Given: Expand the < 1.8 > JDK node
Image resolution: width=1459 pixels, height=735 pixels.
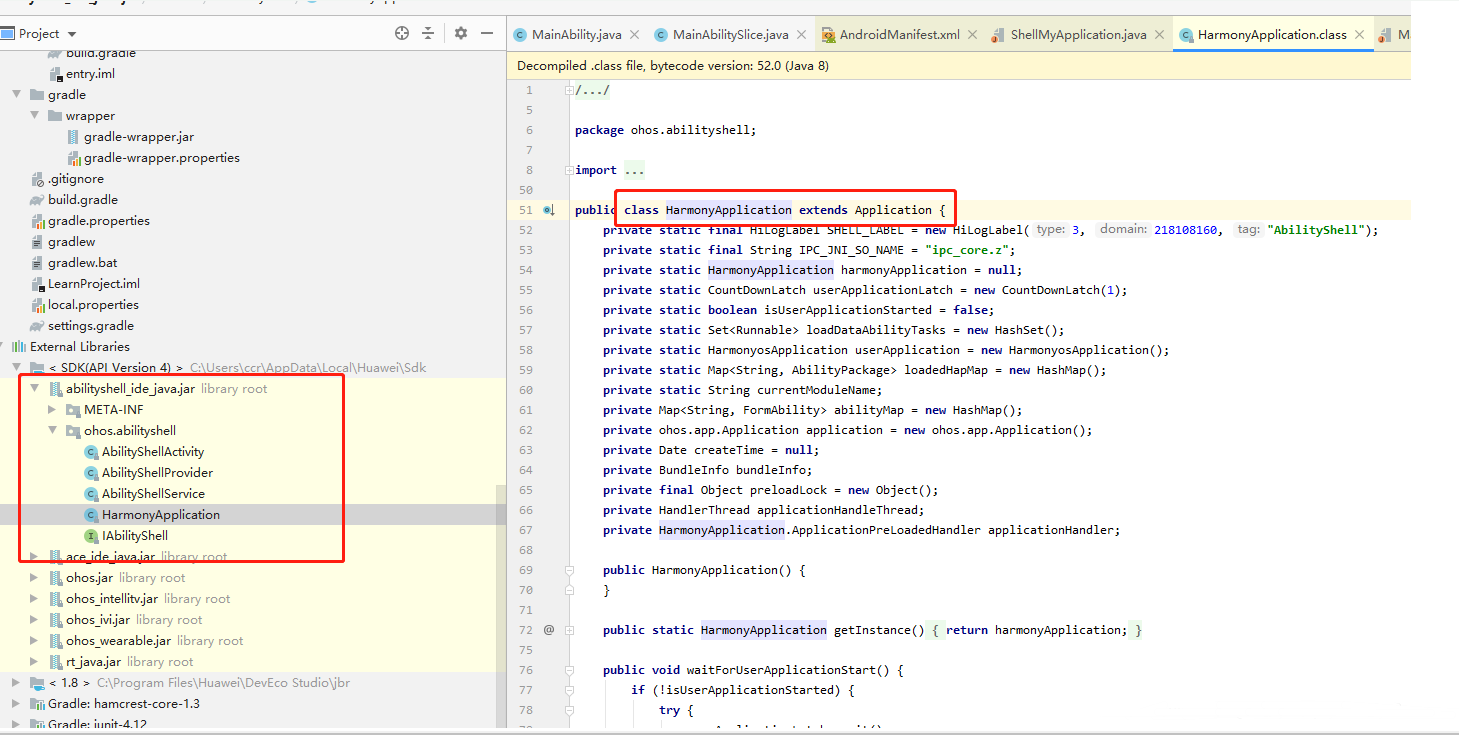Looking at the screenshot, I should pyautogui.click(x=16, y=683).
